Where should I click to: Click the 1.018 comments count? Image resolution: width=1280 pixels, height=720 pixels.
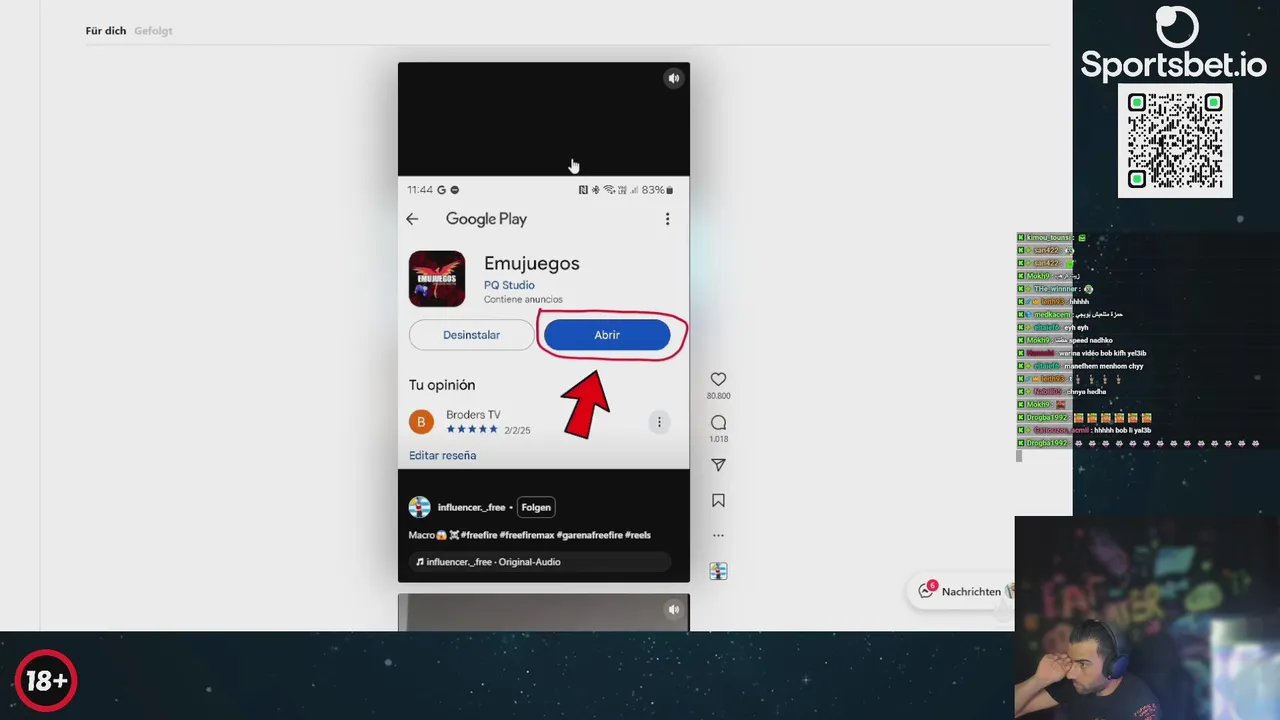[718, 439]
